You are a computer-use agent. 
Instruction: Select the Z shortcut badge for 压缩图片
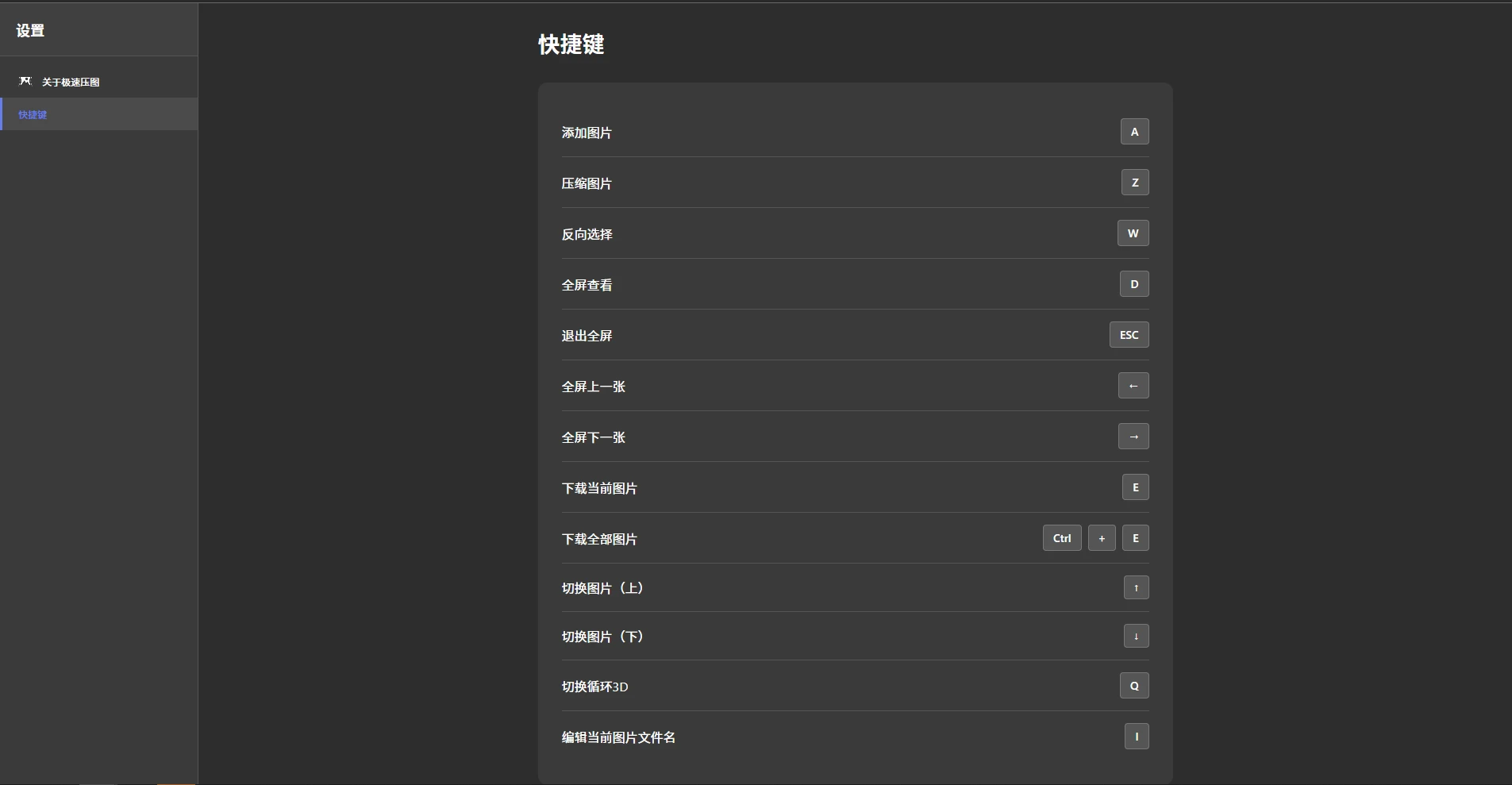[x=1133, y=182]
